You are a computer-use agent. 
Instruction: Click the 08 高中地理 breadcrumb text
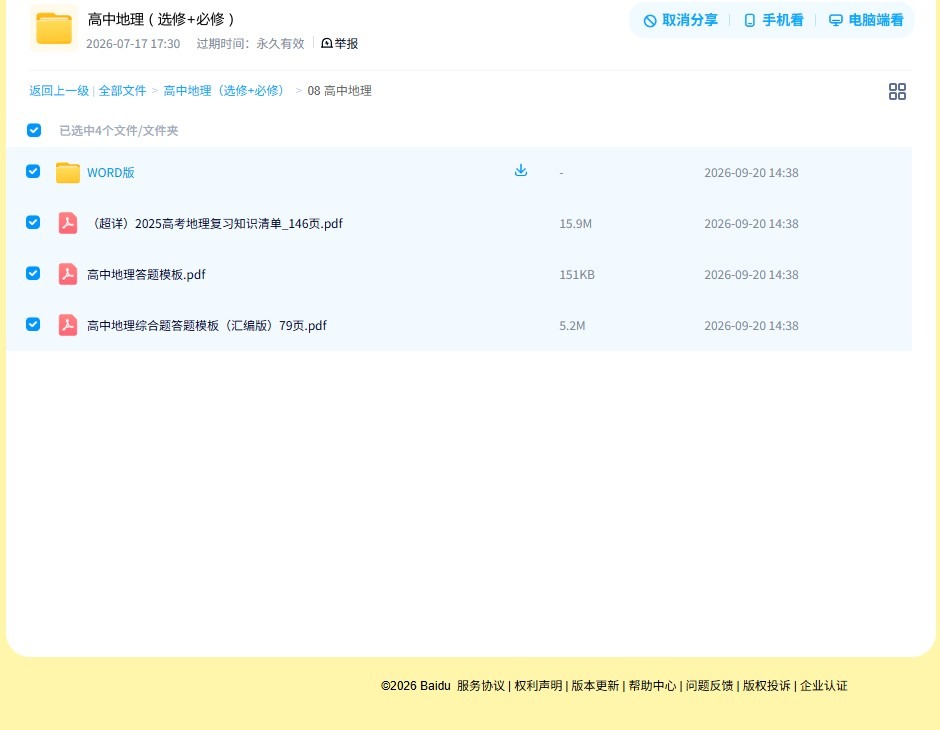click(x=339, y=91)
